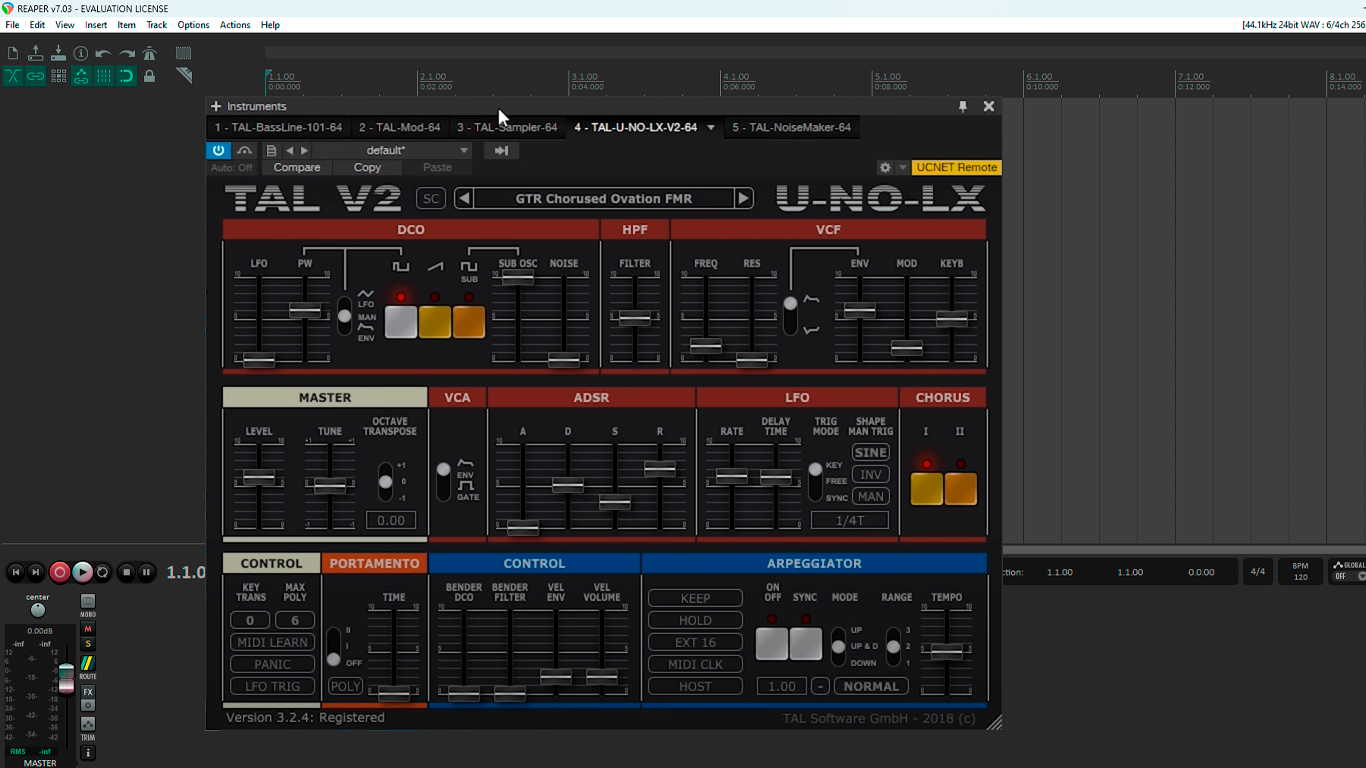Screen dimensions: 1366x768
Task: Click the Go to end transport button
Action: click(x=36, y=572)
